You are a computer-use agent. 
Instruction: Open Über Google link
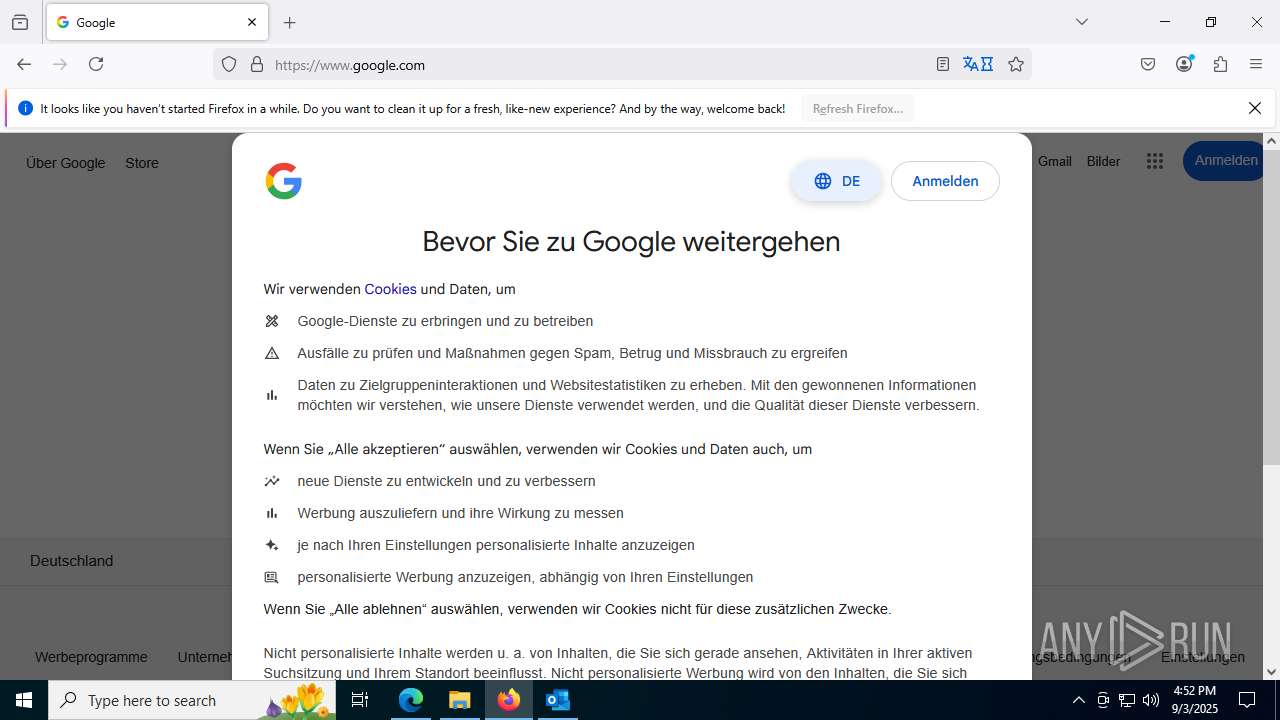(66, 163)
